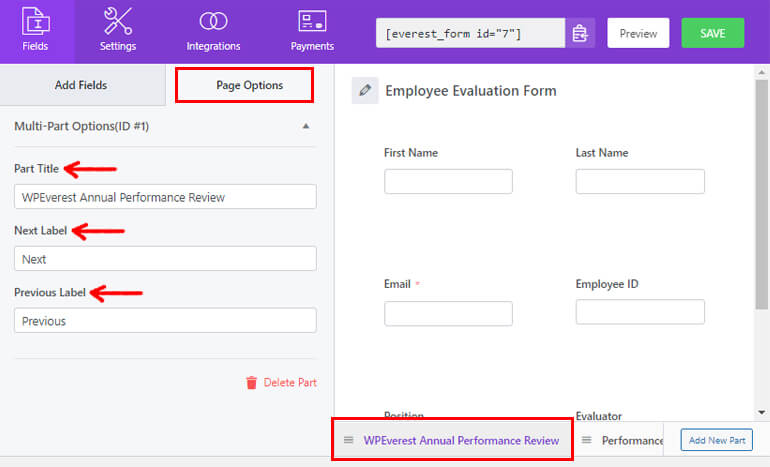Click the Part Title input field
The height and width of the screenshot is (467, 770).
pos(165,197)
